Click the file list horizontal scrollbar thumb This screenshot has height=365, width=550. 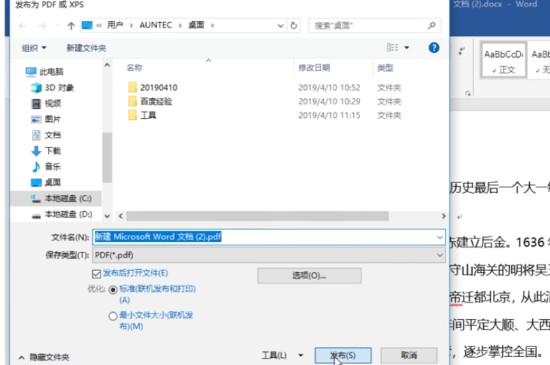coord(257,216)
